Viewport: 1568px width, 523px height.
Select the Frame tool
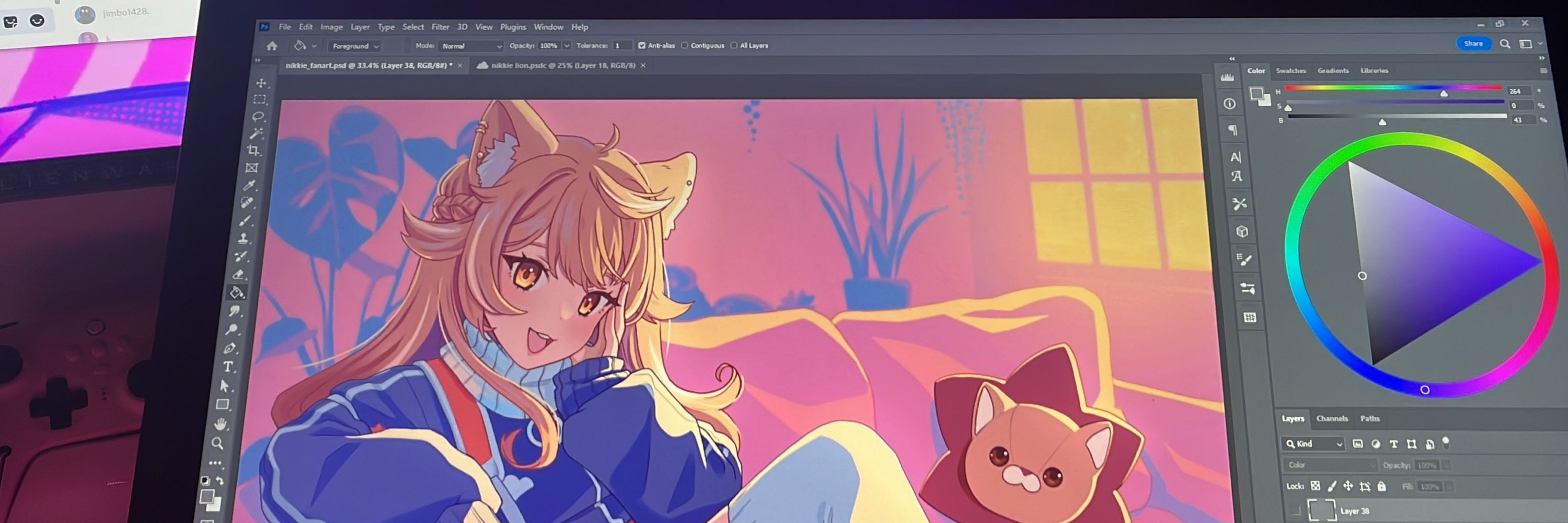(x=252, y=167)
